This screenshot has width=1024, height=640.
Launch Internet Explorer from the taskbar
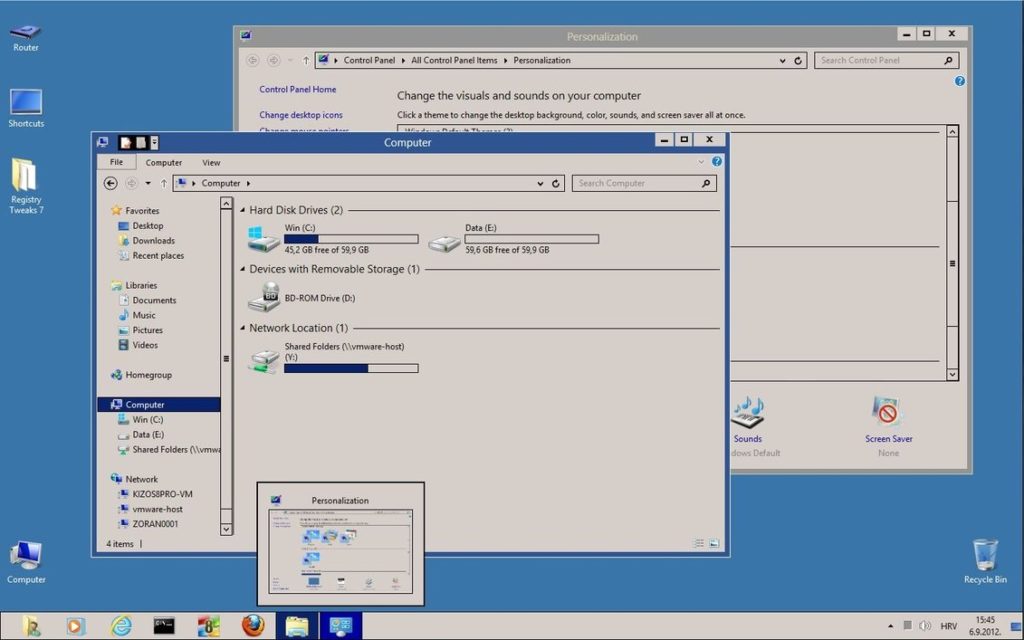click(x=121, y=625)
